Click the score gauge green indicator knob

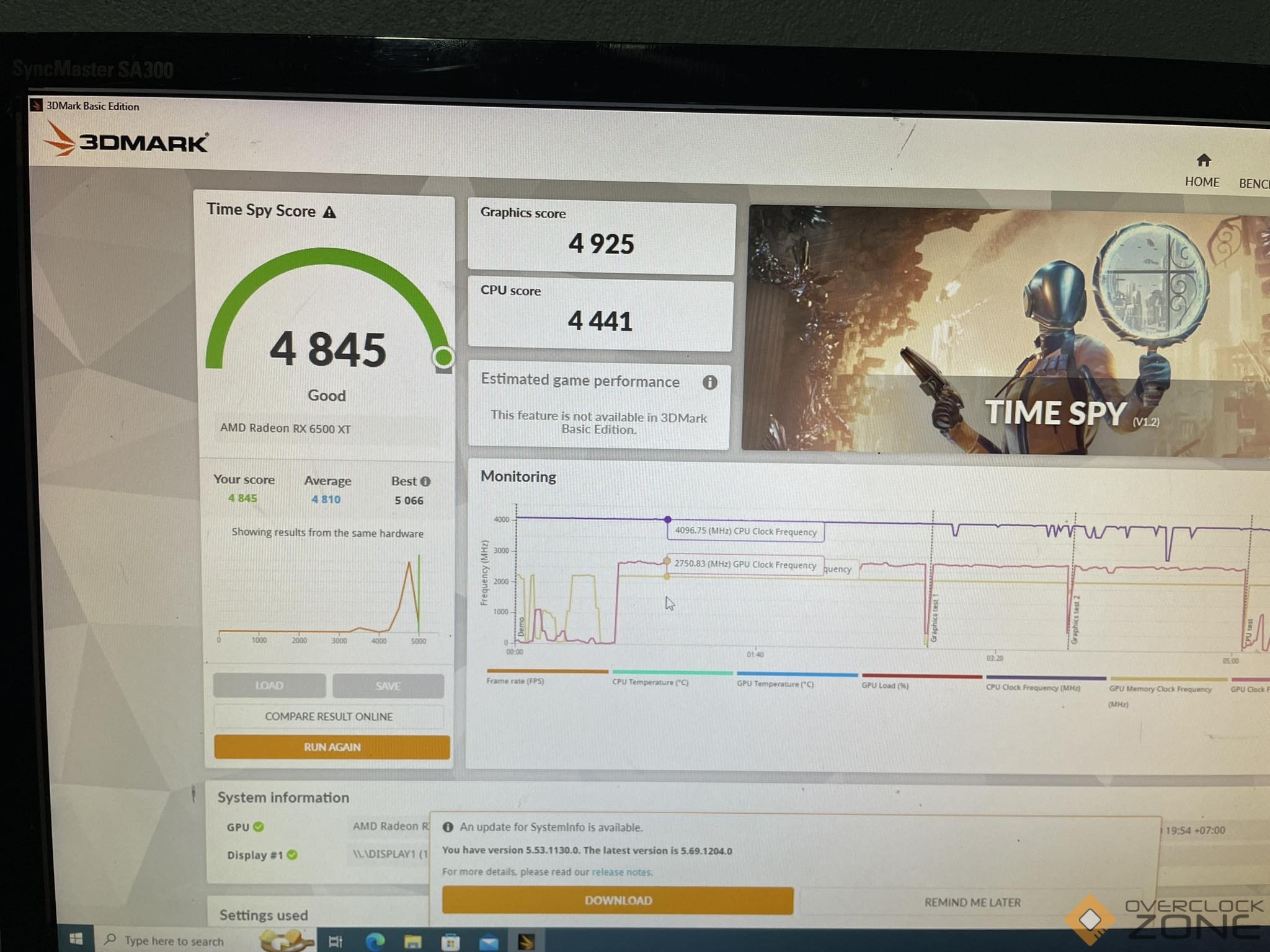click(x=443, y=357)
